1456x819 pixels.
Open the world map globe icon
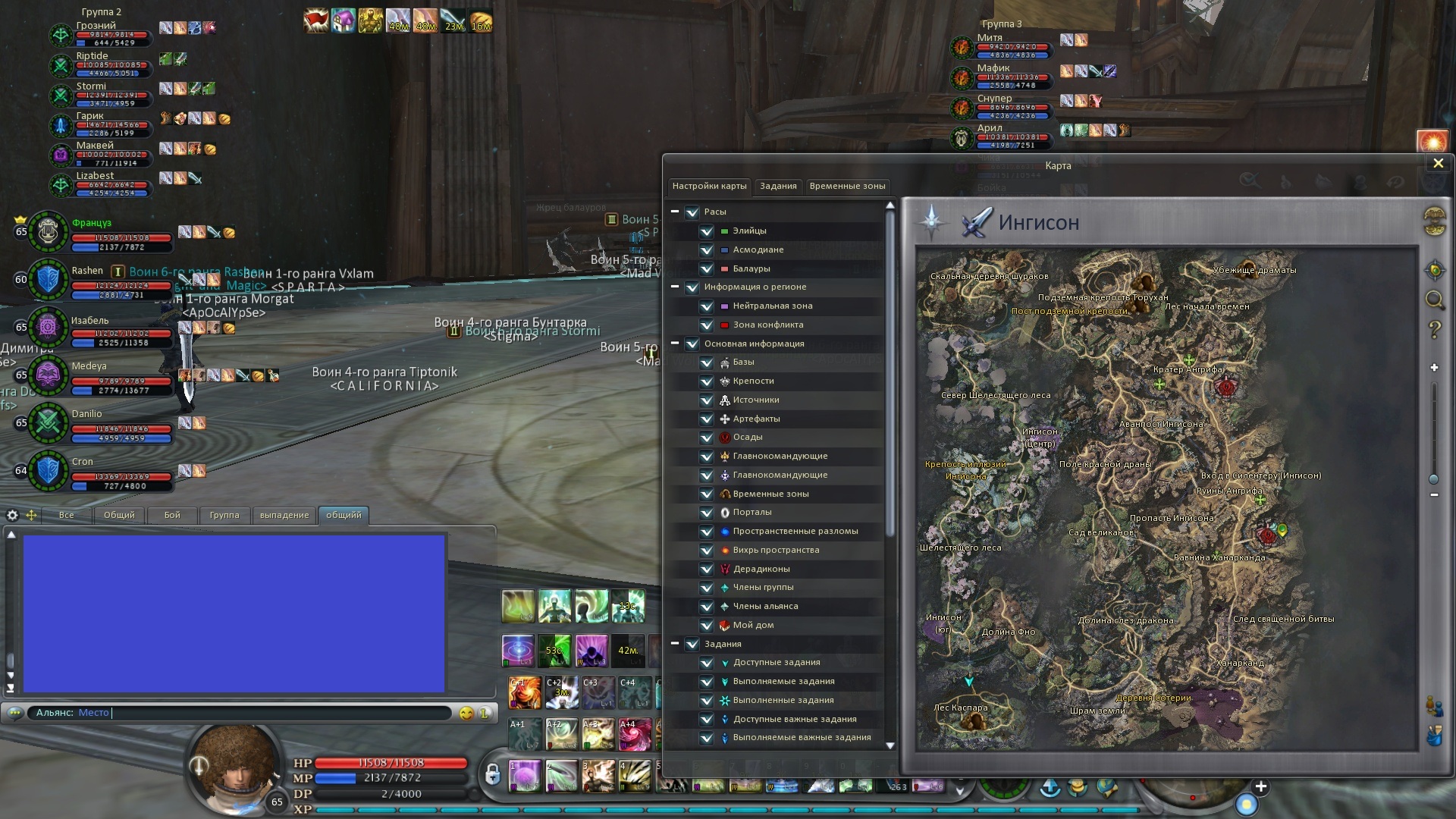tap(1434, 221)
